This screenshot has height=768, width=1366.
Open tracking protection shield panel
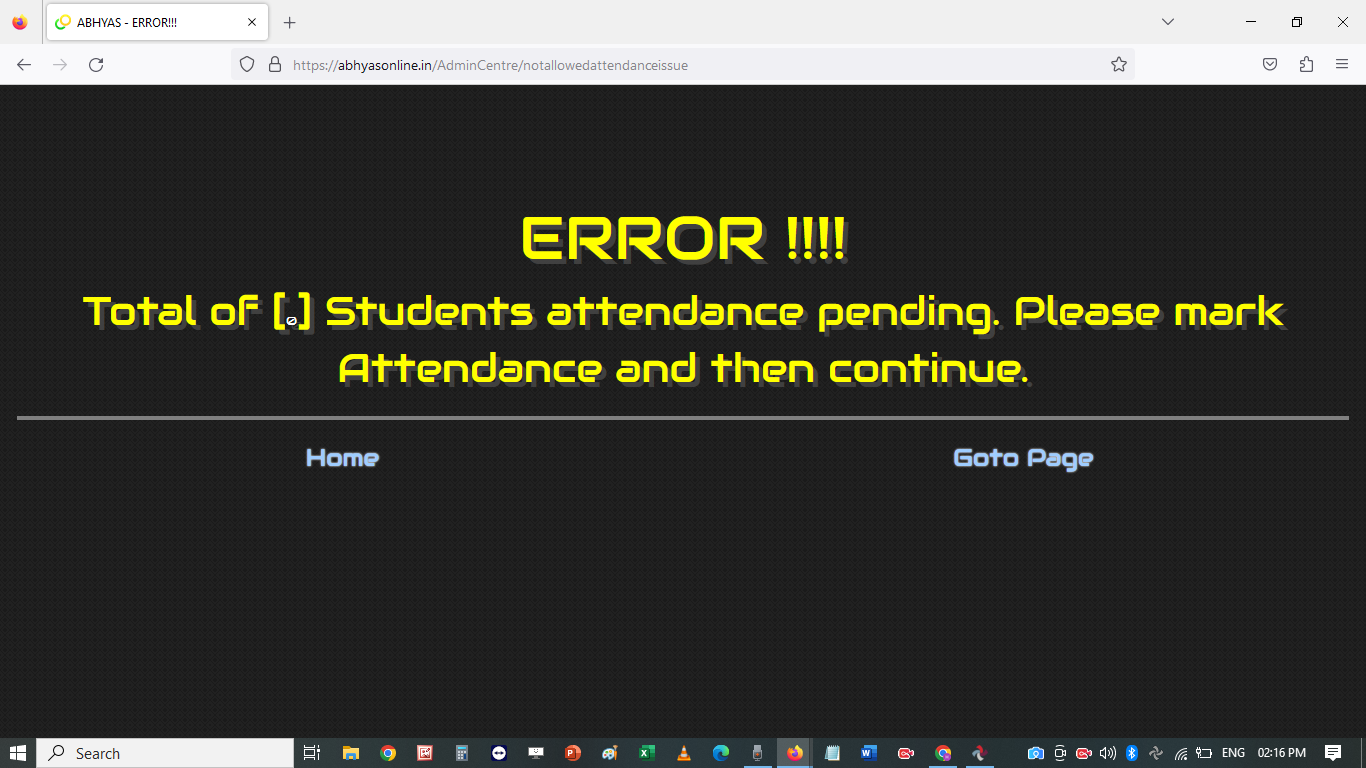[247, 65]
